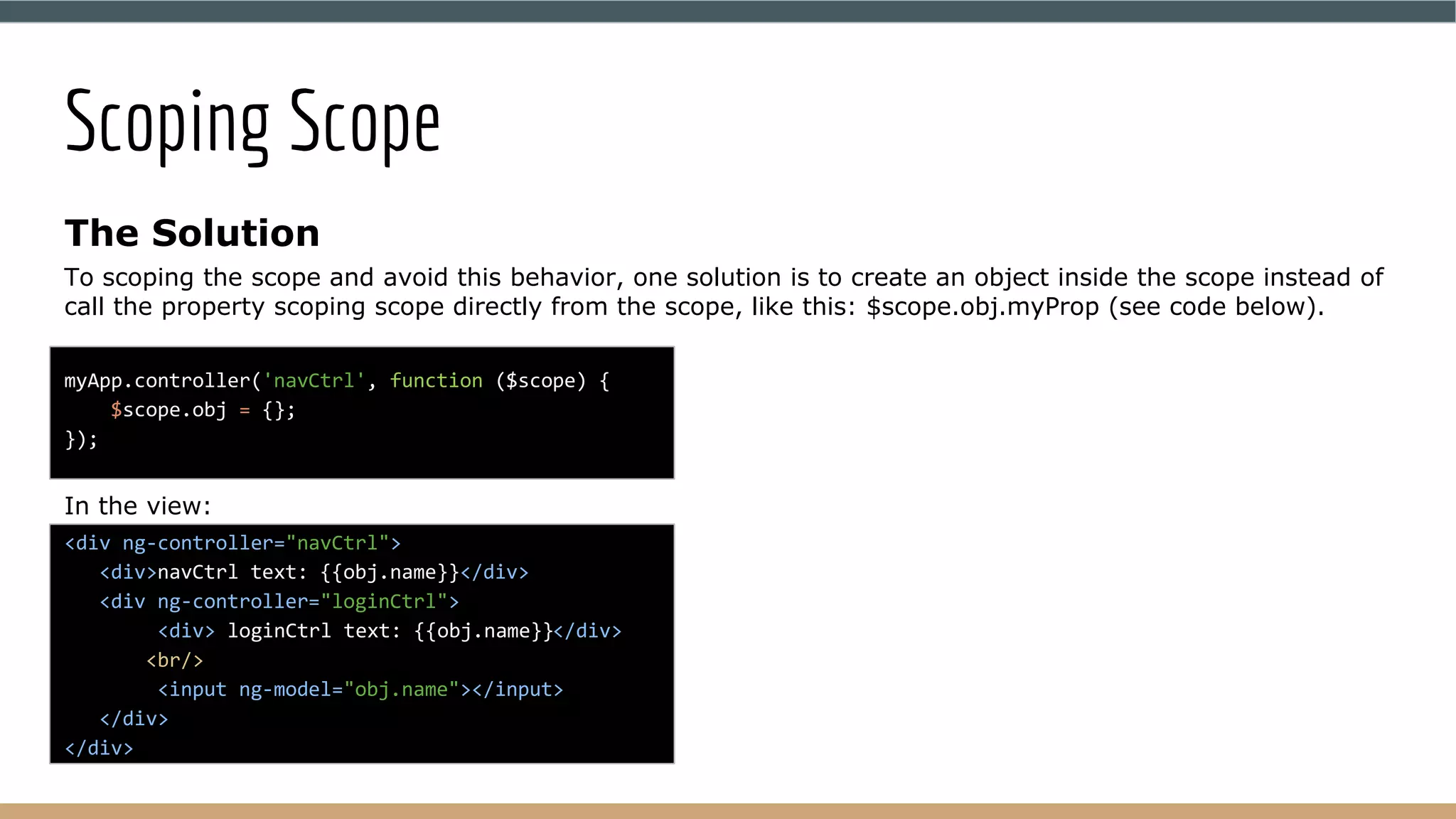This screenshot has width=1456, height=819.
Task: Click line '<div ng-controller="navCtrl">'
Action: click(x=233, y=543)
